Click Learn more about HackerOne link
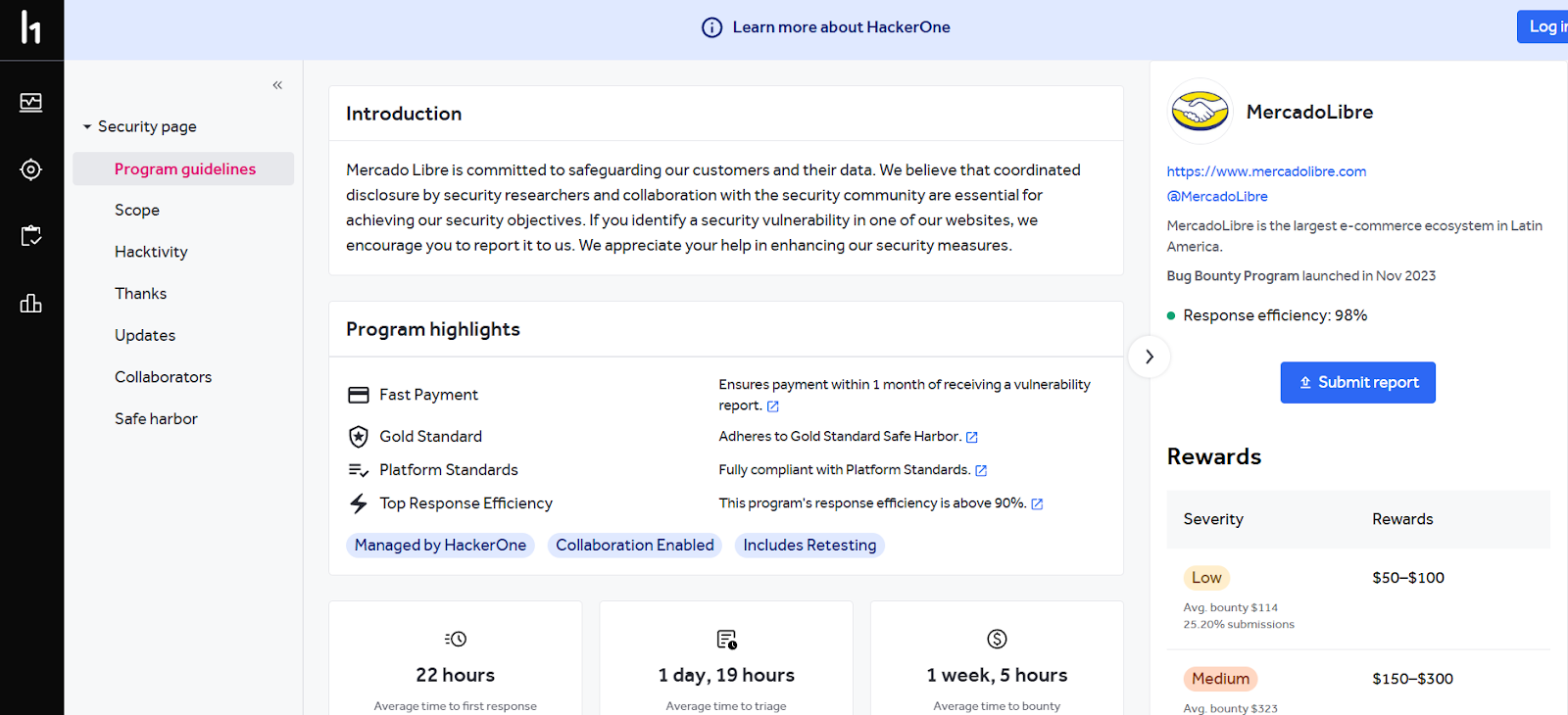Viewport: 1568px width, 715px height. (x=841, y=27)
